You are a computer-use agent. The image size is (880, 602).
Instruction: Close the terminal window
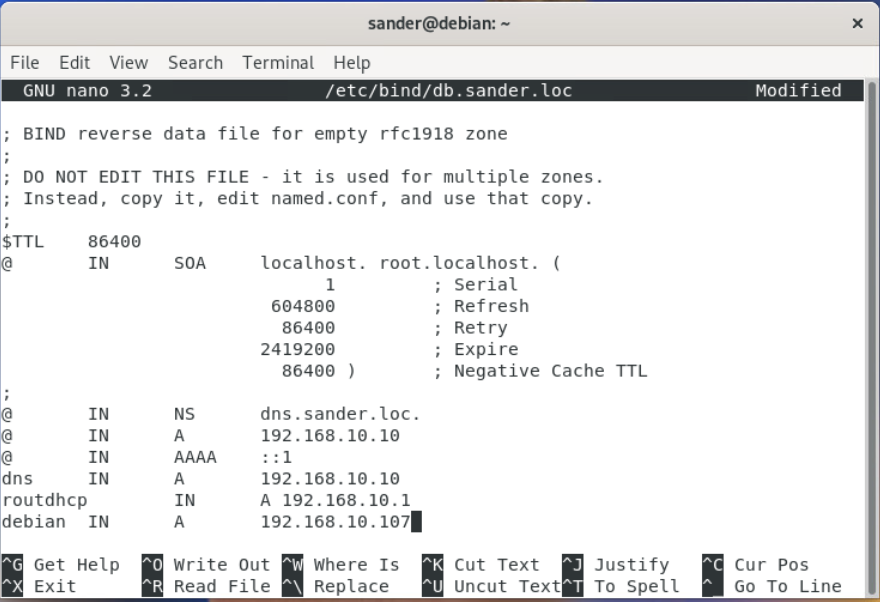click(857, 23)
